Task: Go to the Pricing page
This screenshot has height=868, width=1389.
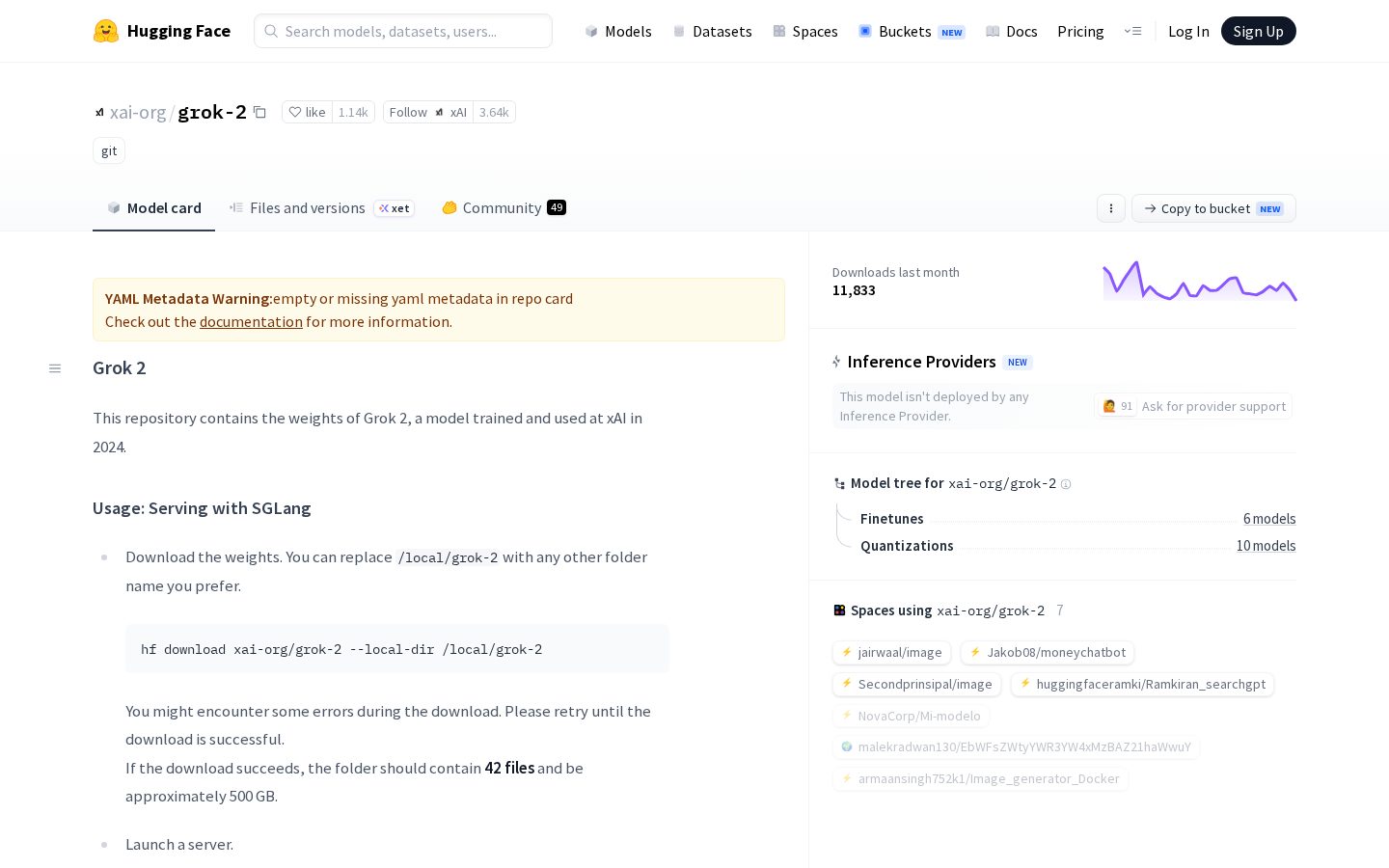Action: click(x=1080, y=31)
